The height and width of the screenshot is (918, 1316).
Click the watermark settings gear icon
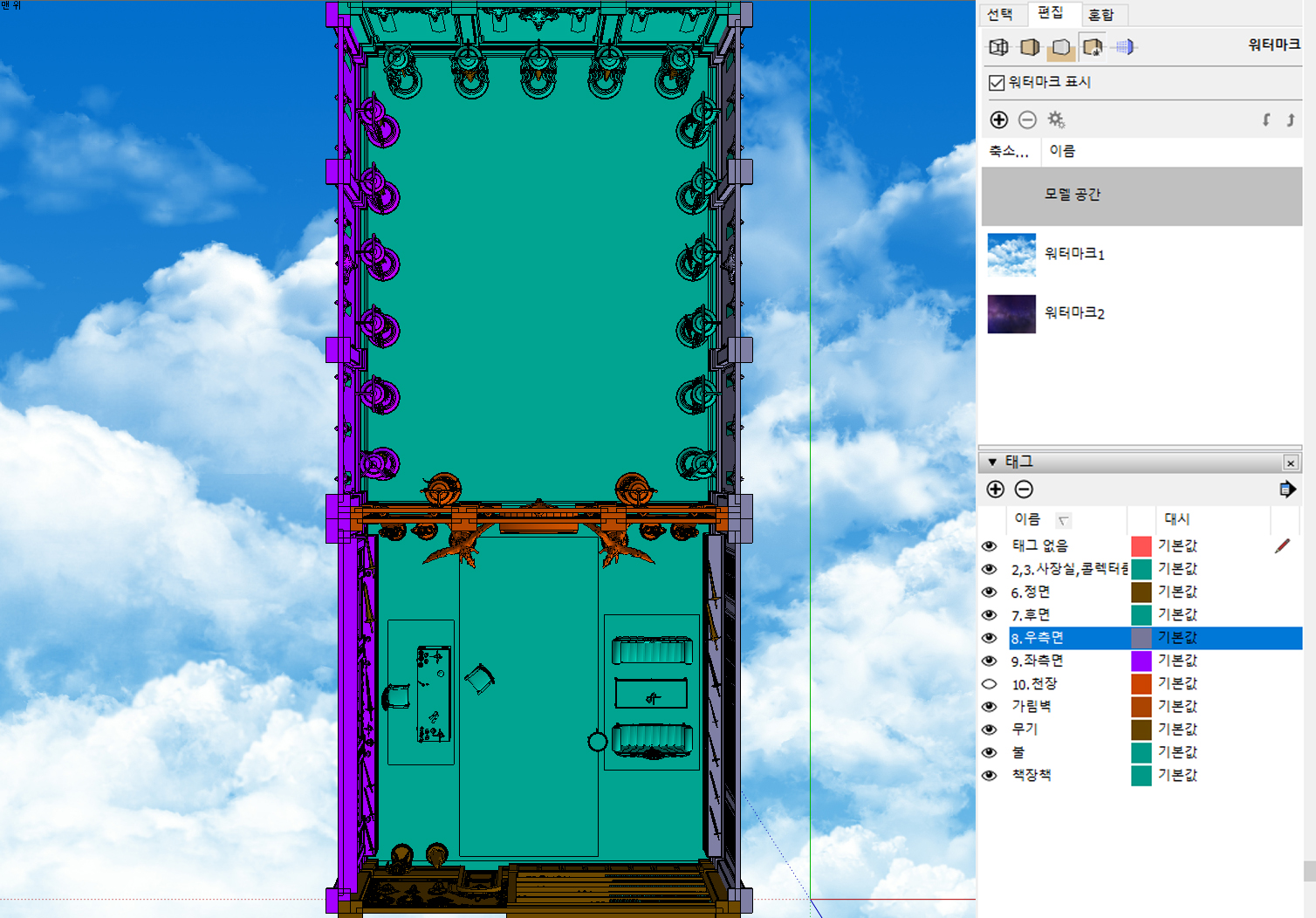point(1056,120)
